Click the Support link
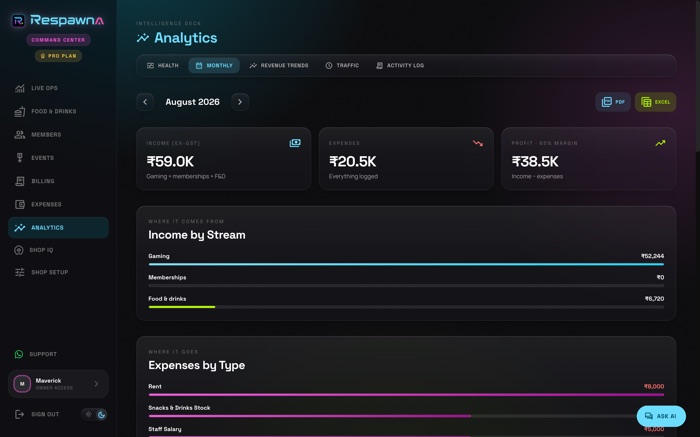The height and width of the screenshot is (437, 700). tap(43, 354)
